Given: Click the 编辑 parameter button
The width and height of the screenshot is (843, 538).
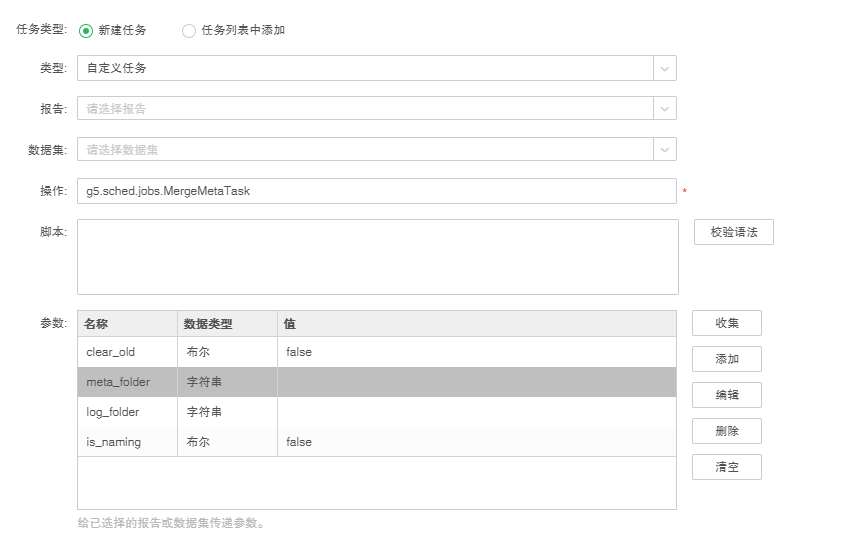Looking at the screenshot, I should 726,395.
